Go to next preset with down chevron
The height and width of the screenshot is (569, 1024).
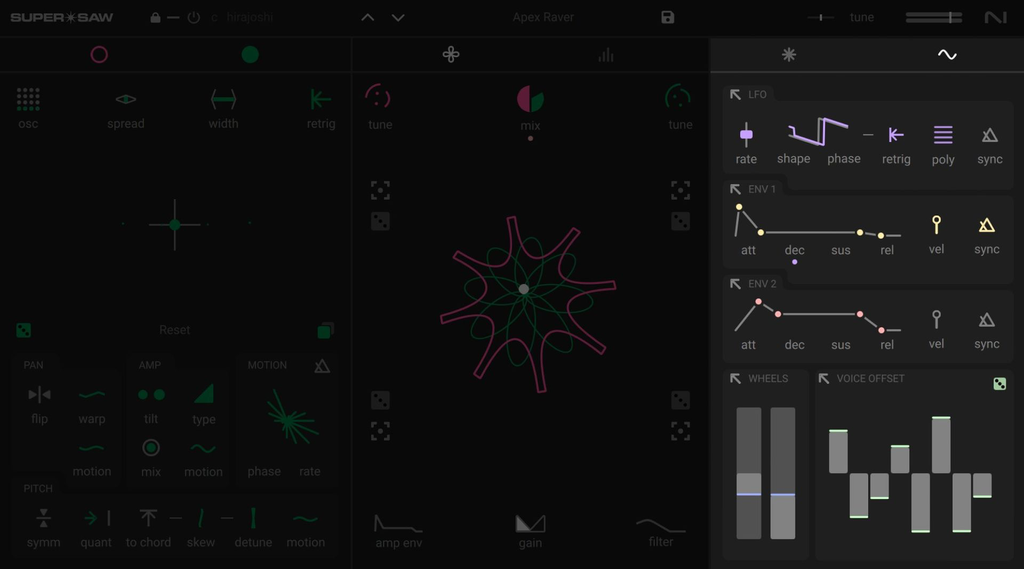398,18
